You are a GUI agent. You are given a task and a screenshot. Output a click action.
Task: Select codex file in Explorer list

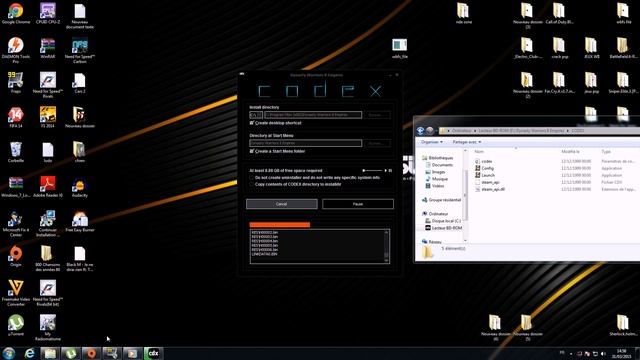coord(484,161)
